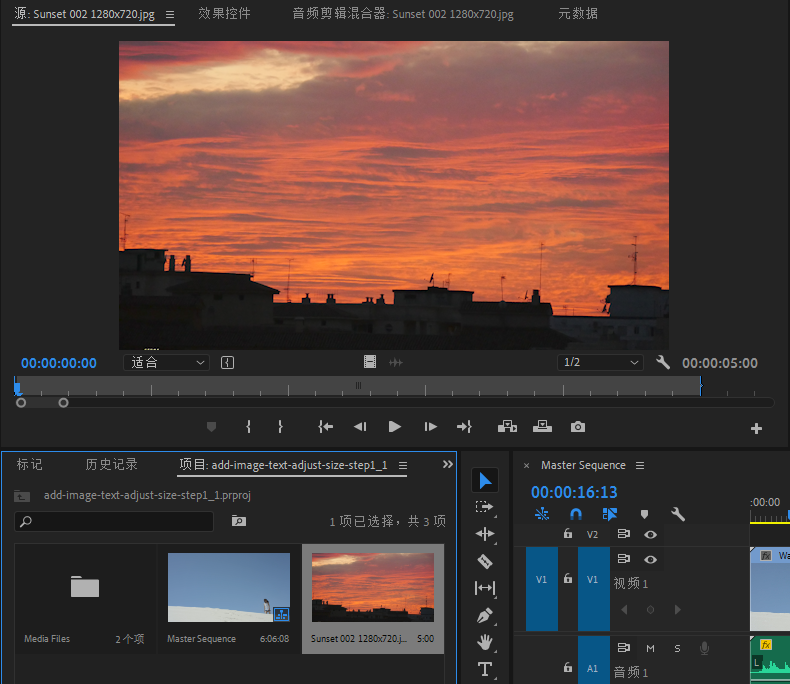Click the Export Frame camera icon
Viewport: 790px width, 684px height.
578,427
